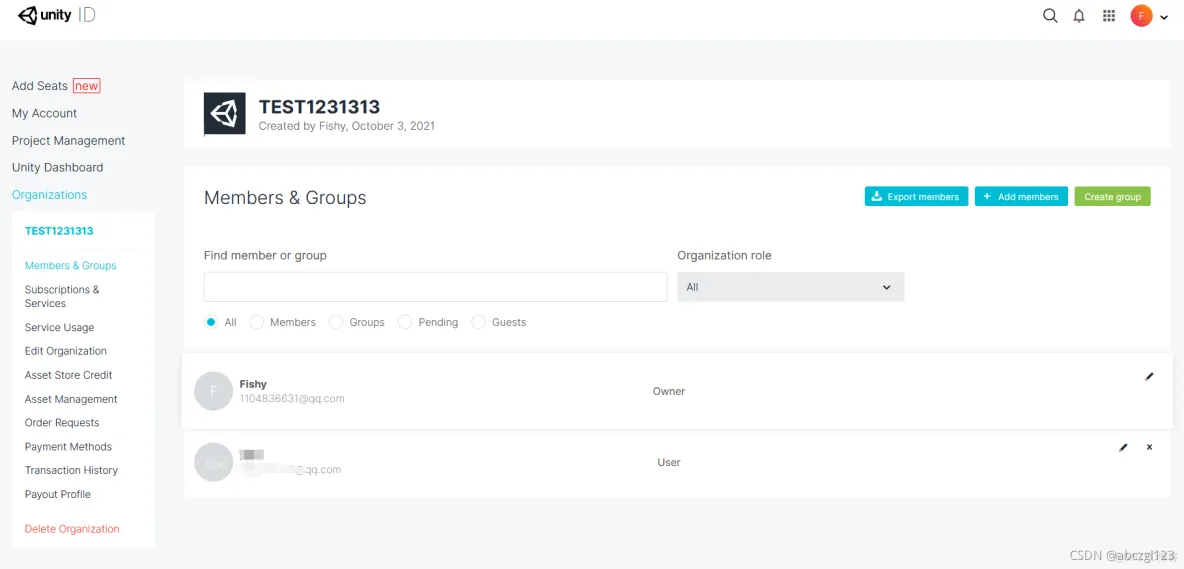
Task: Open Unity Dashboard in the sidebar
Action: (57, 168)
